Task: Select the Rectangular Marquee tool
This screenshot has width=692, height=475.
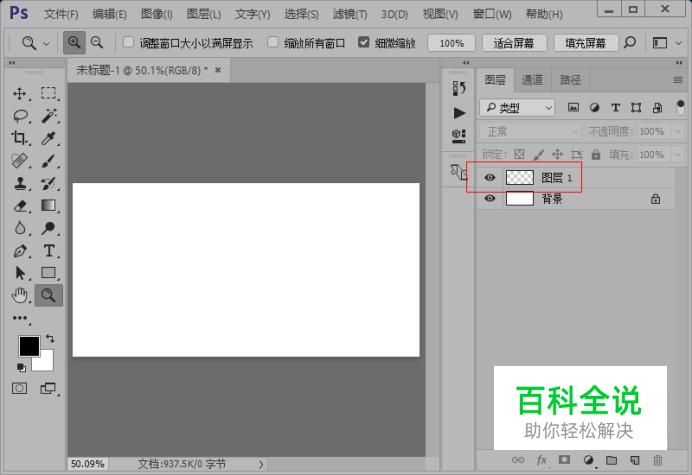Action: pyautogui.click(x=49, y=94)
